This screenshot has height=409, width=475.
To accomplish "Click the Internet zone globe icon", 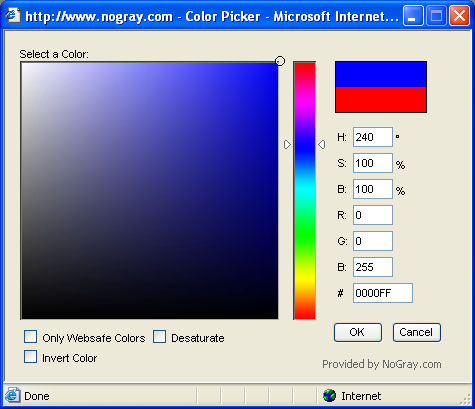I will click(329, 396).
